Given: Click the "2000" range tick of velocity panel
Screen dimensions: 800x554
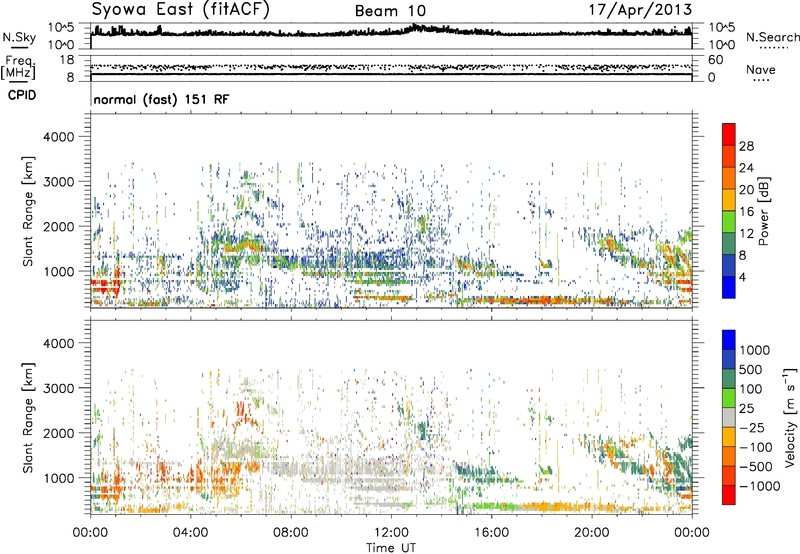Looking at the screenshot, I should (x=59, y=433).
